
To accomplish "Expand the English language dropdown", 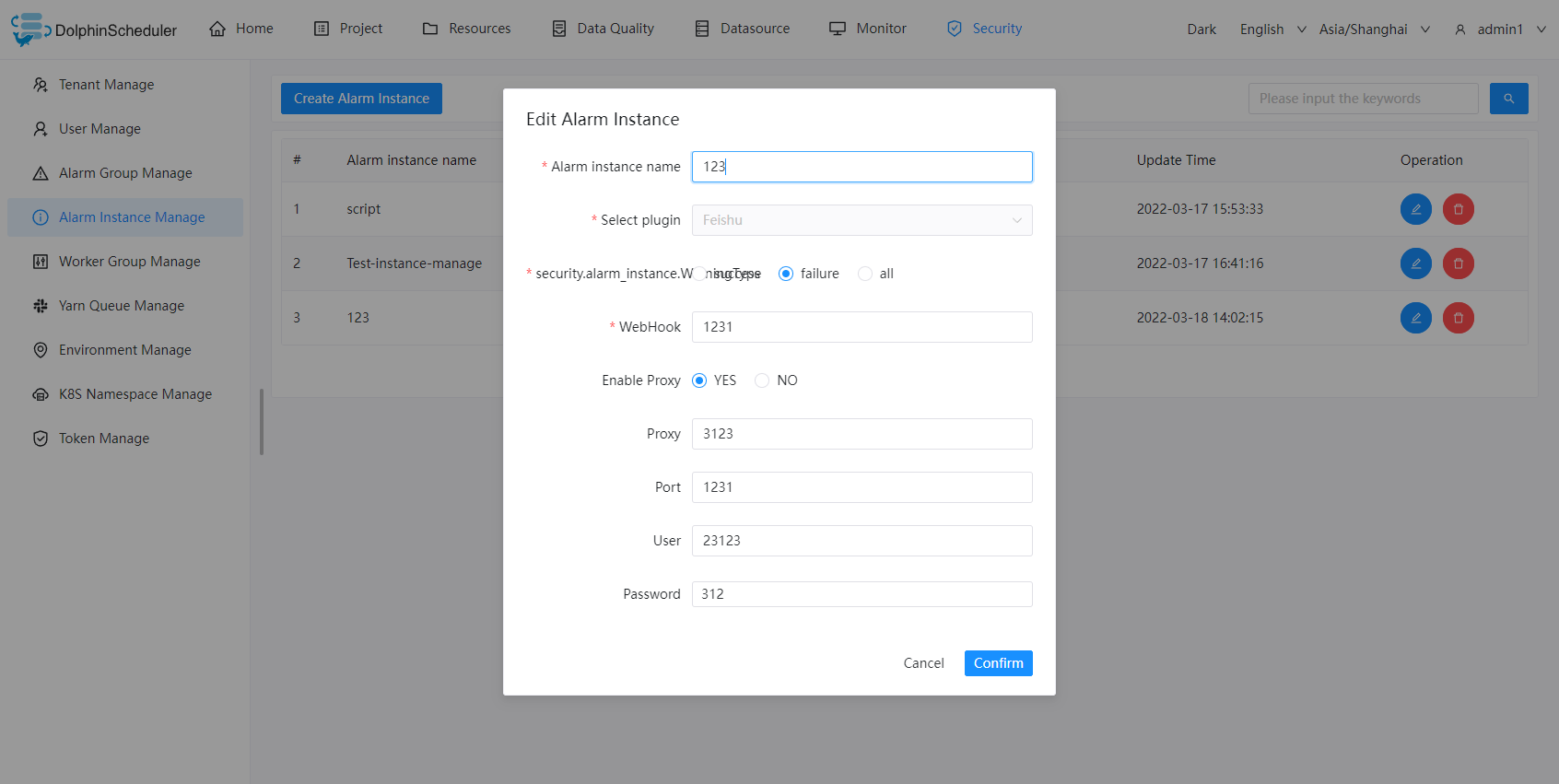I will 1272,29.
